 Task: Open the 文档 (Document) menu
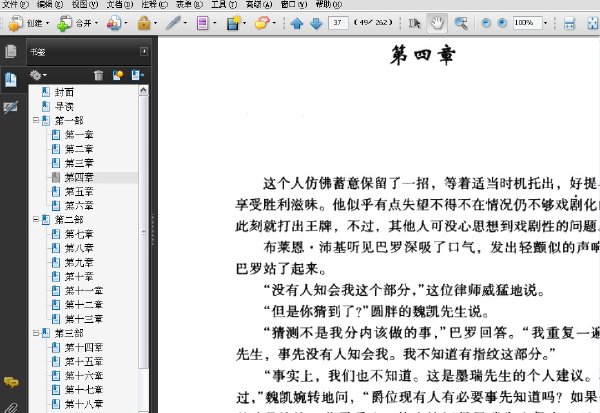point(120,5)
